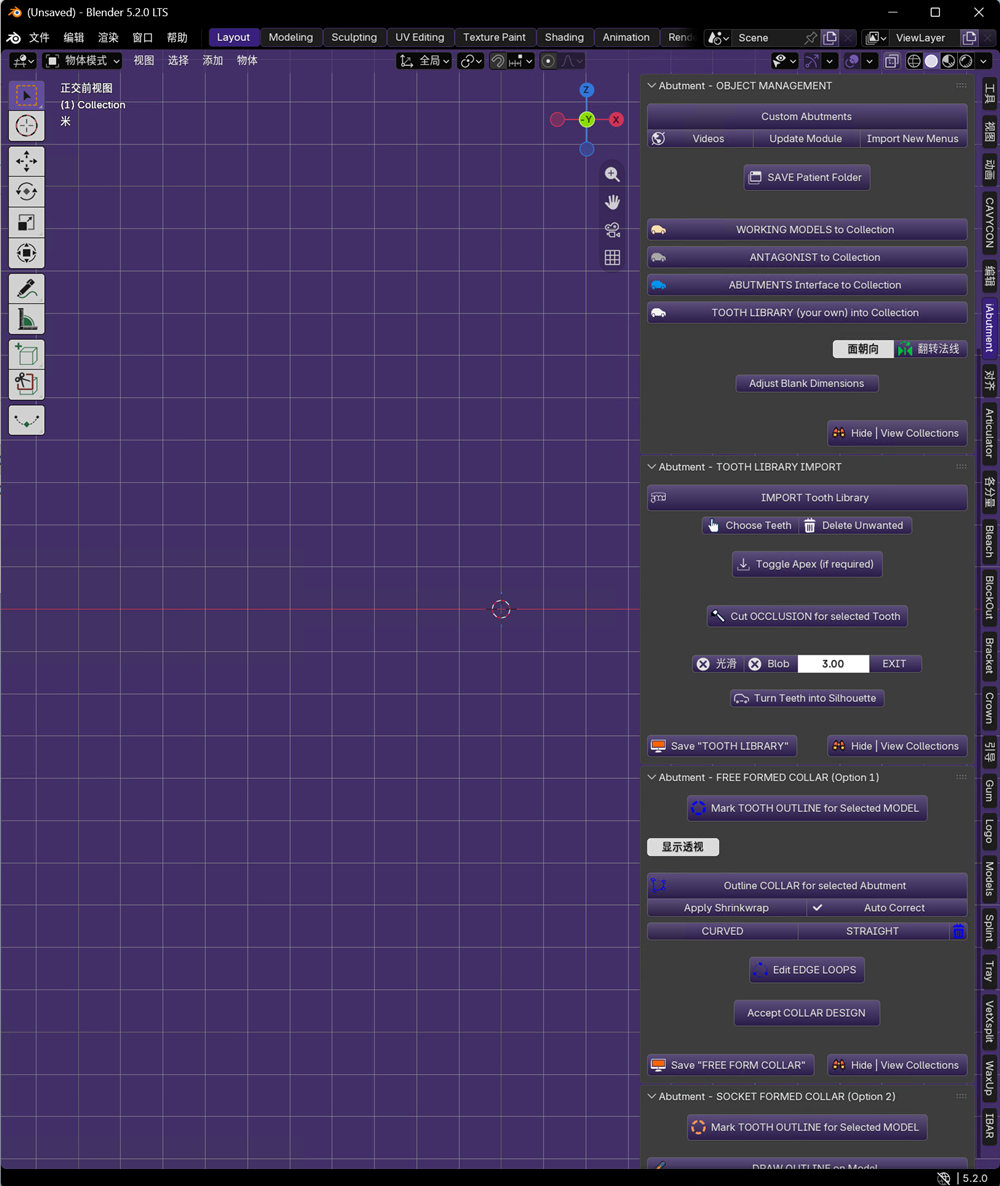Activate the Move tool
Screen dimensions: 1000x1186
26,161
